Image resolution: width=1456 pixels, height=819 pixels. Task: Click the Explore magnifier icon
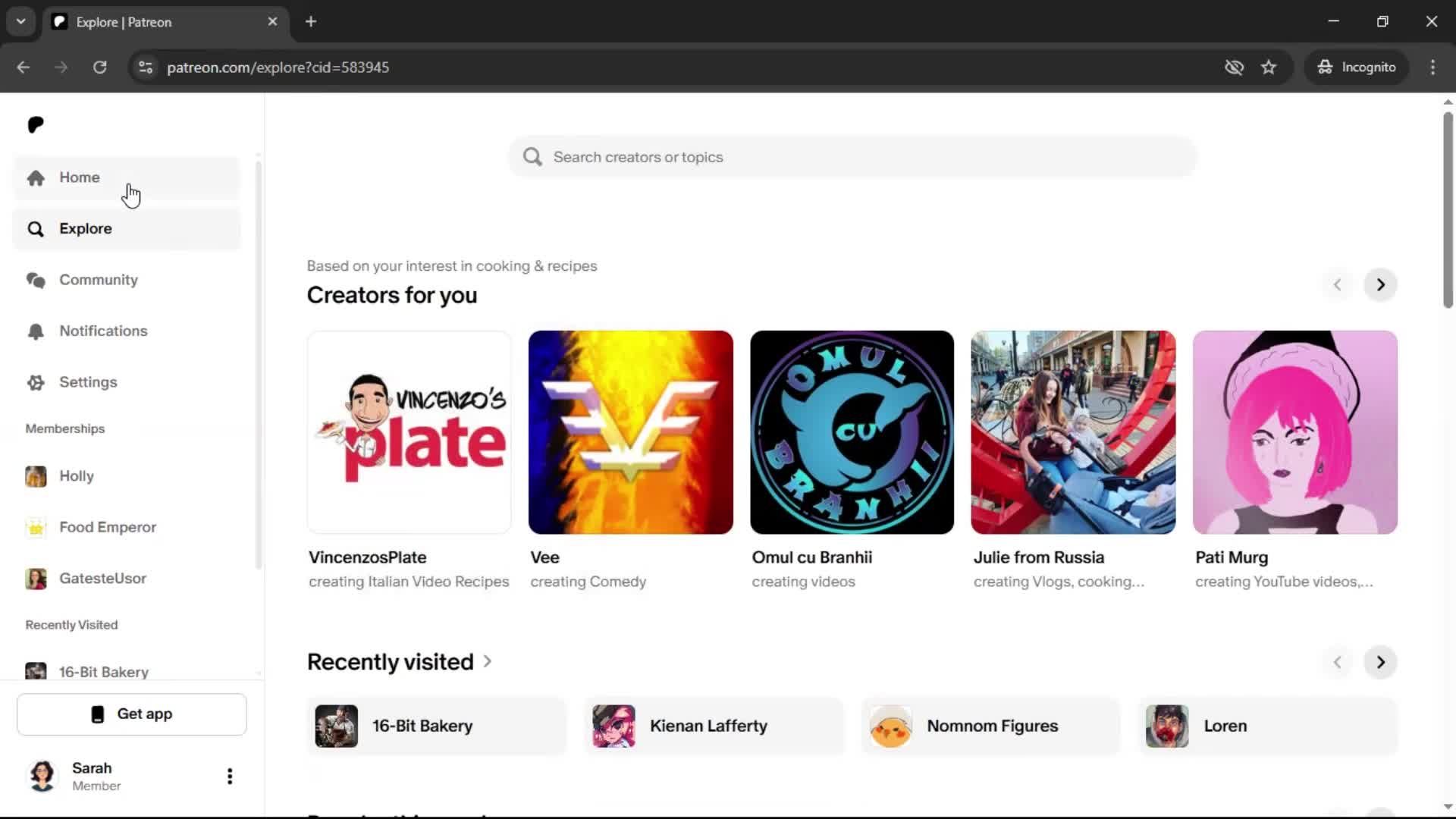point(36,229)
